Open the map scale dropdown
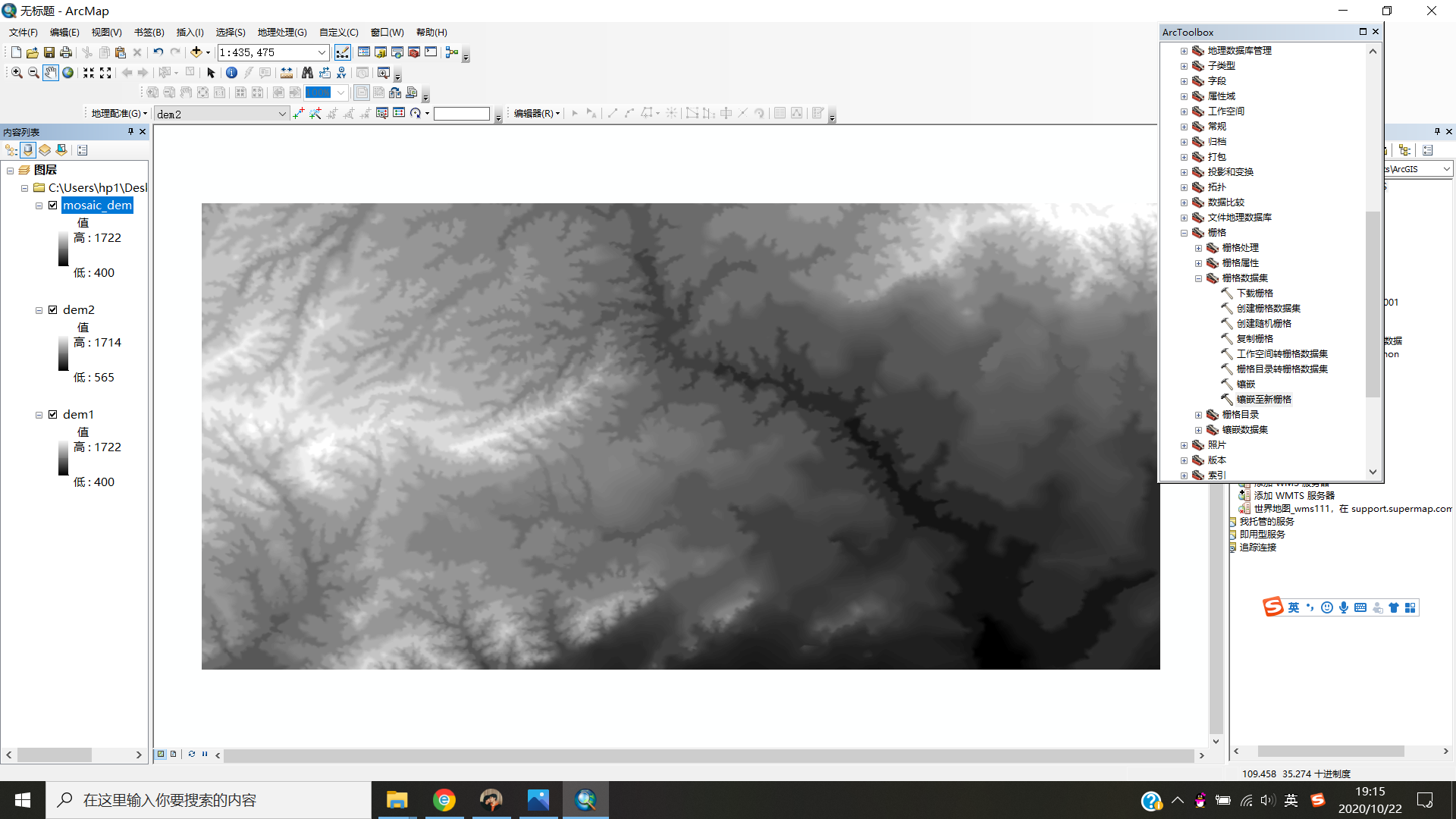The height and width of the screenshot is (819, 1456). [x=322, y=52]
